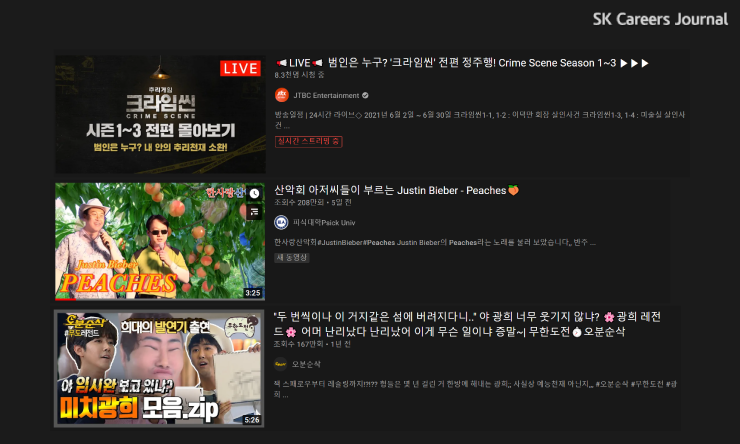Open the JTBC Entertainment channel name
The image size is (740, 444).
click(x=326, y=95)
